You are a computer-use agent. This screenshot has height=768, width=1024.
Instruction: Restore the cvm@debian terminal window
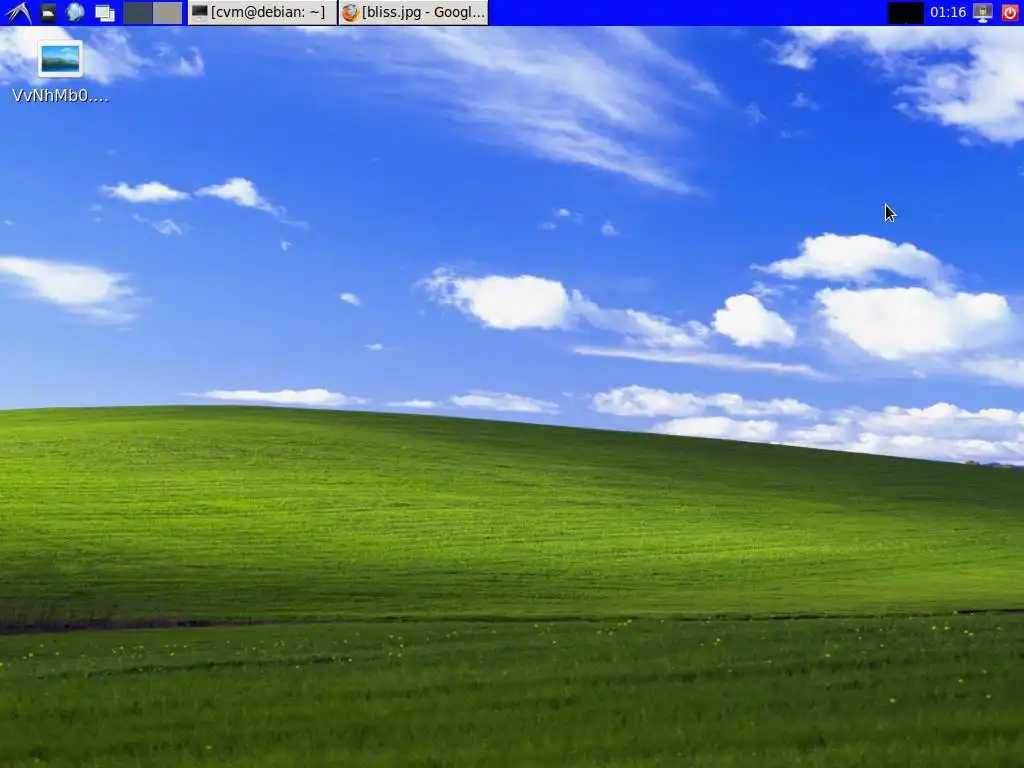[x=263, y=12]
